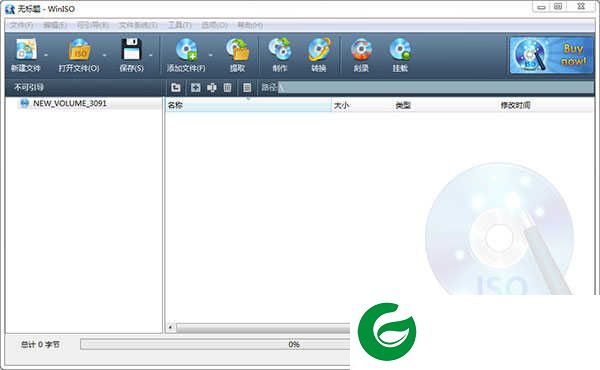
Task: Click the 新建文件 new file icon
Action: click(26, 49)
